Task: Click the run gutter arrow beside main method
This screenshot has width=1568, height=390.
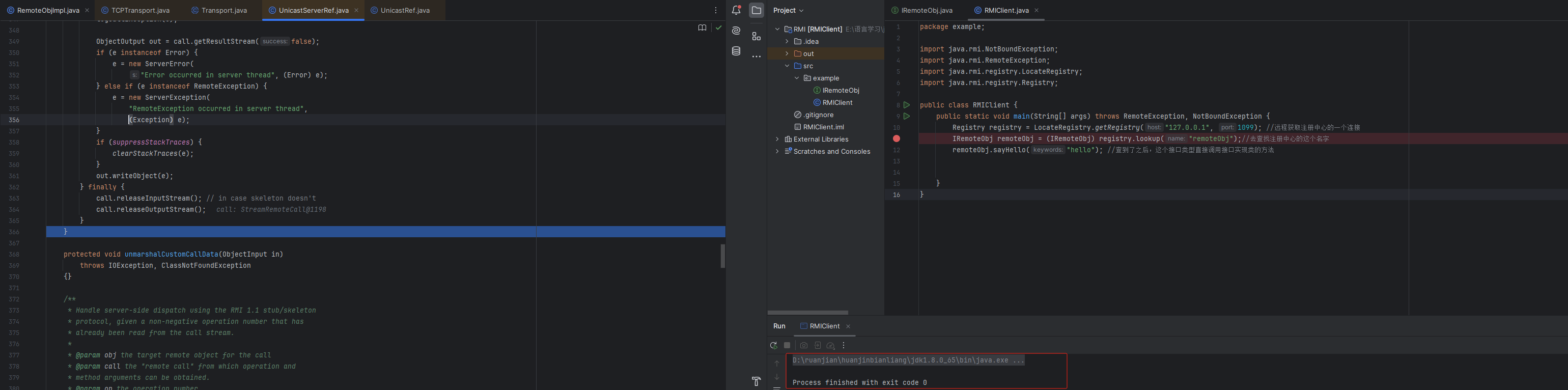Action: 906,116
